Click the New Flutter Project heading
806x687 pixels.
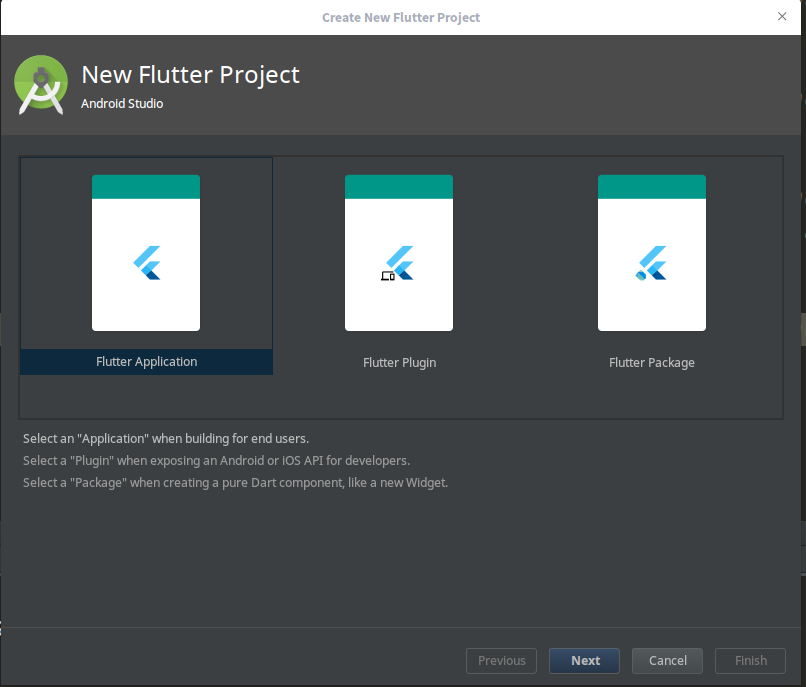[x=190, y=75]
